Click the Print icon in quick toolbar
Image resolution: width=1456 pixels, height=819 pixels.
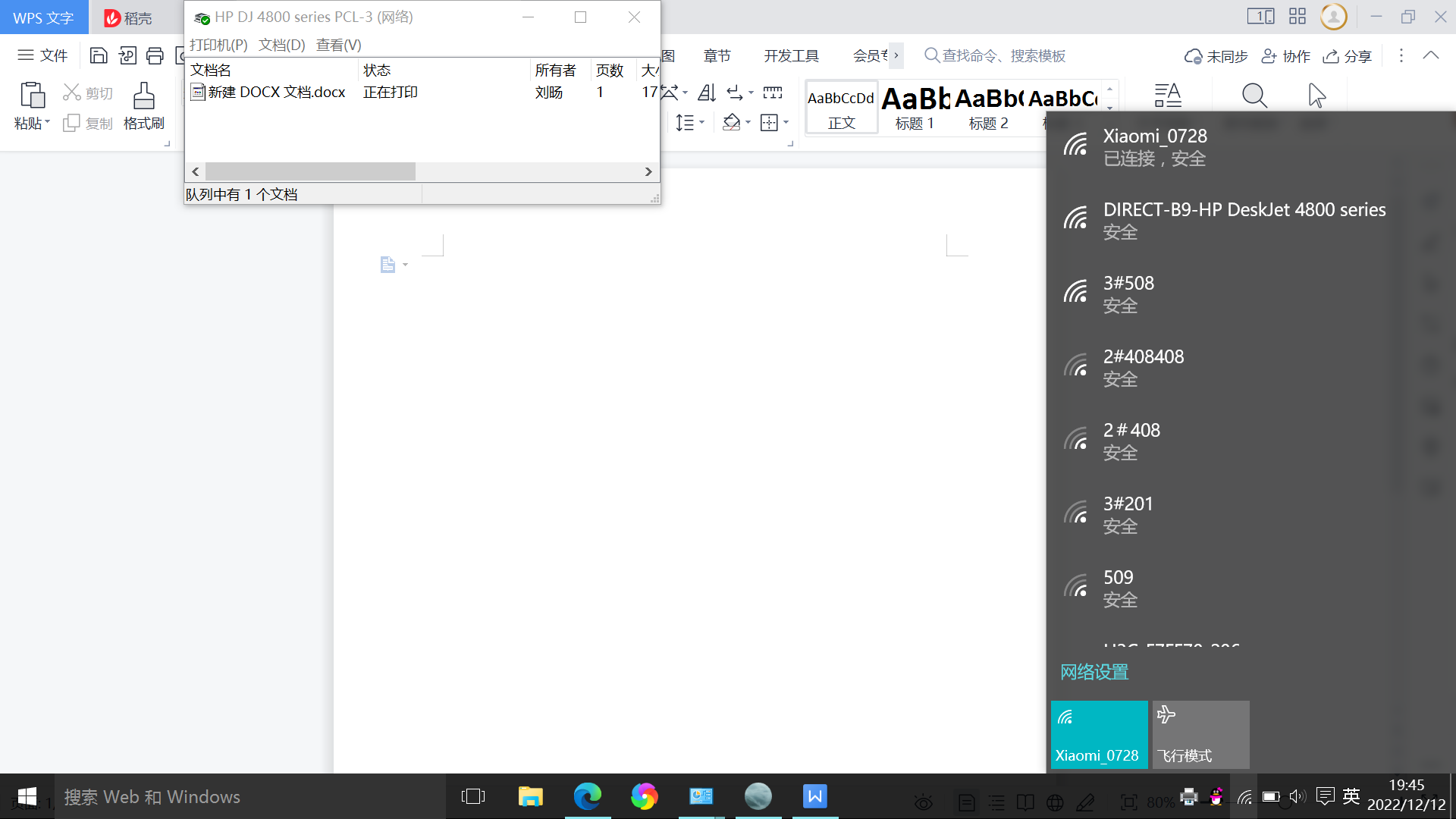pos(155,55)
